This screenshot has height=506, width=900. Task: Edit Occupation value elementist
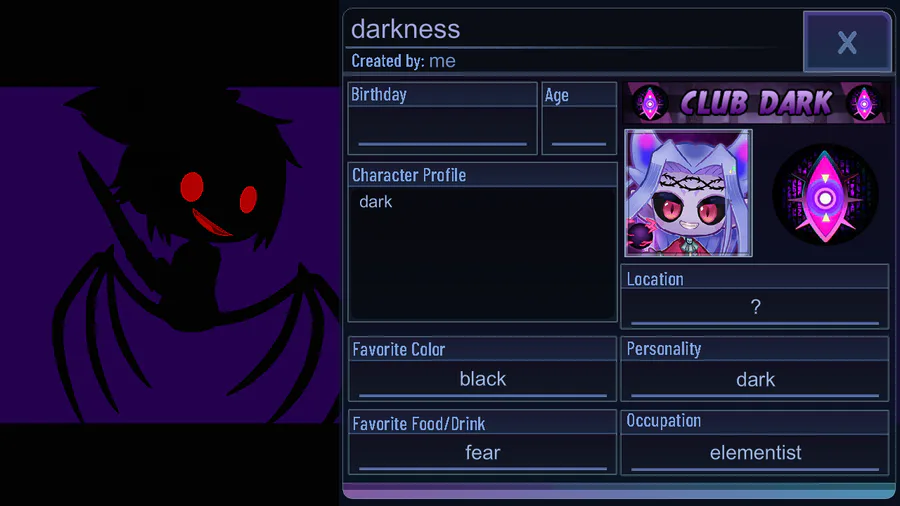(x=755, y=453)
